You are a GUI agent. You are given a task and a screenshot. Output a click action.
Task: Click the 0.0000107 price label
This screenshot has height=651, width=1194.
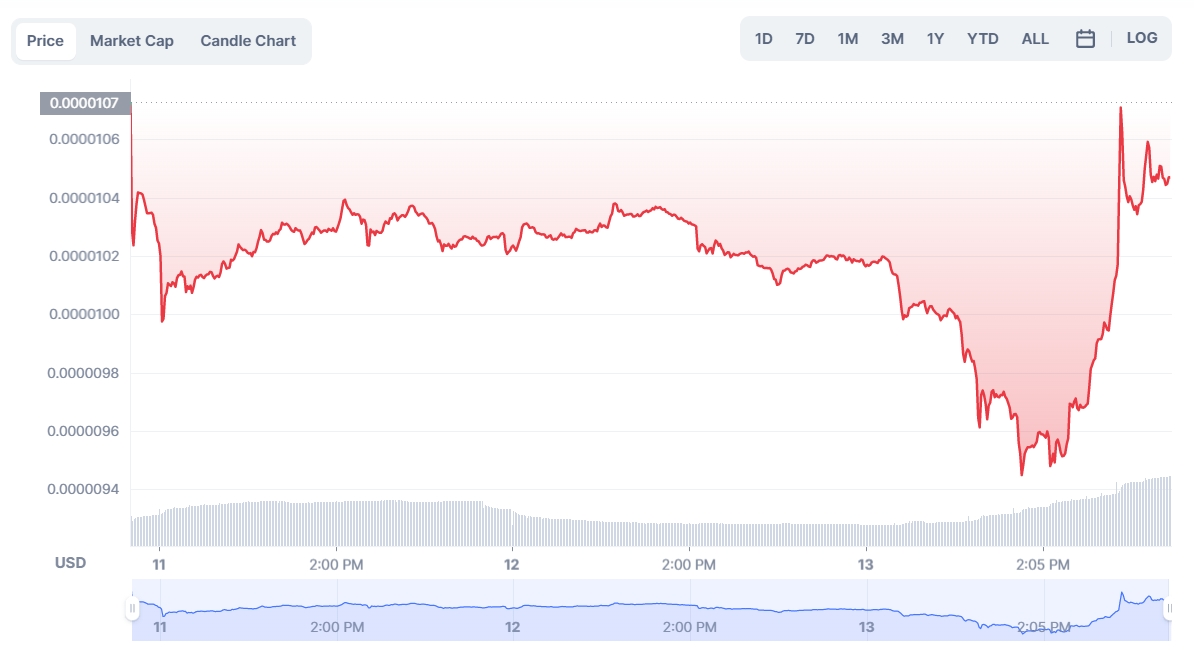85,102
